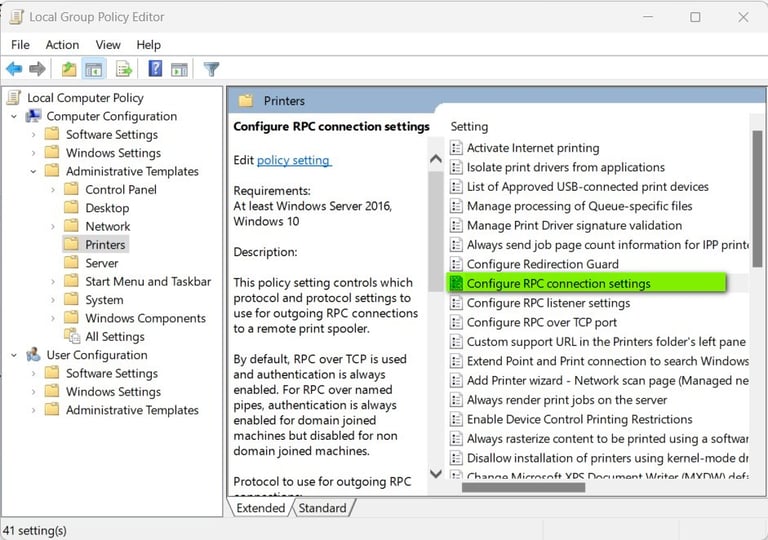The image size is (768, 540).
Task: Click the Configure RPC listener settings policy icon
Action: coord(456,303)
